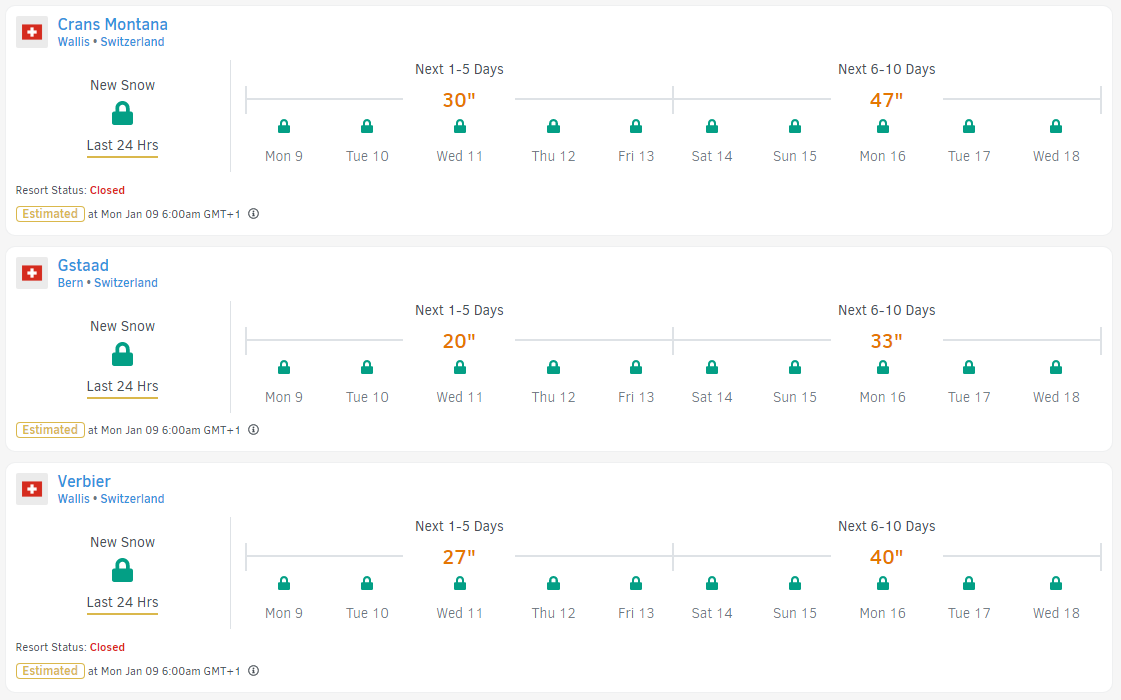
Task: Click Gstaad Last 24 Hrs lock icon
Action: (x=122, y=354)
